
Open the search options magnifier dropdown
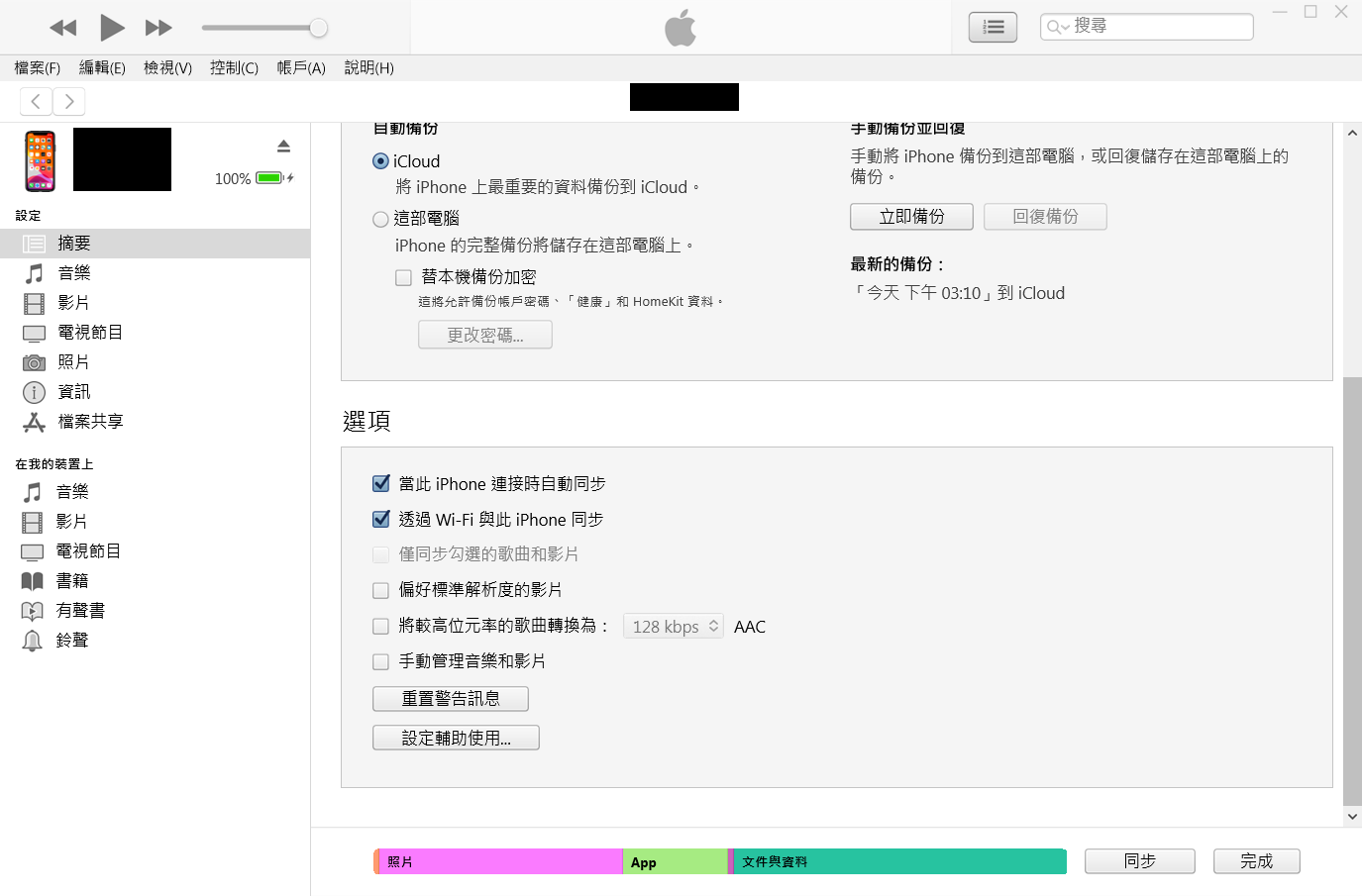1058,27
